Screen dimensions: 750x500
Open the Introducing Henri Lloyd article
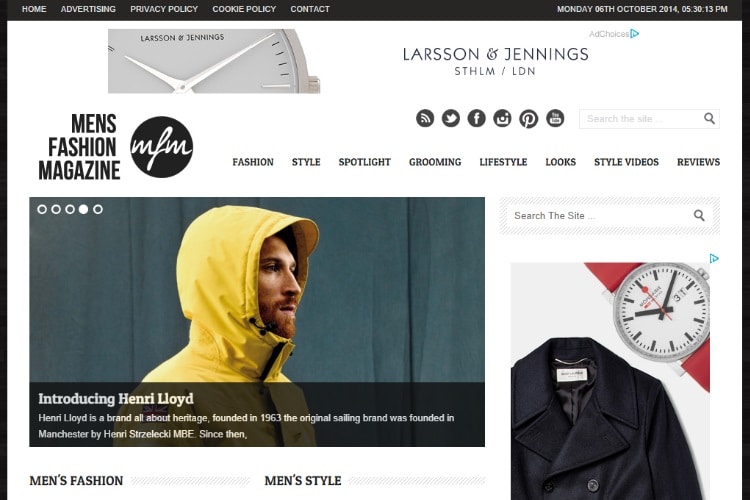coord(116,399)
